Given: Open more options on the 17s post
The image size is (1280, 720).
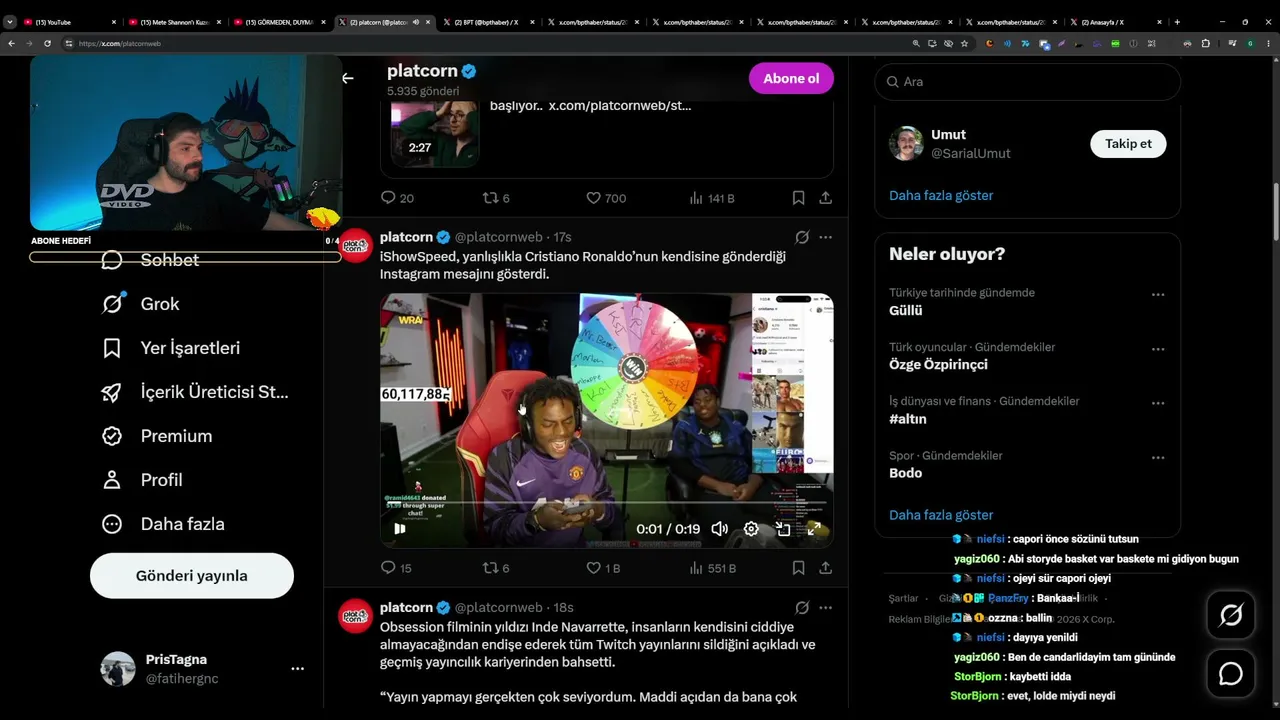Looking at the screenshot, I should tap(825, 237).
